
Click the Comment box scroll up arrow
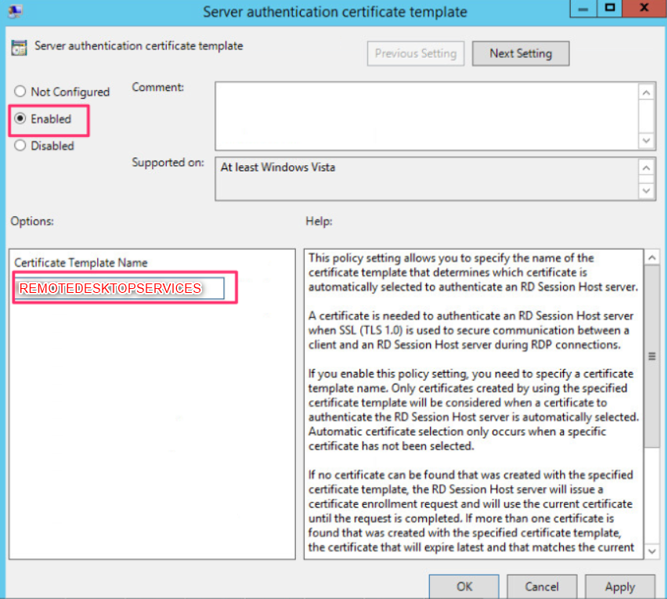point(647,92)
